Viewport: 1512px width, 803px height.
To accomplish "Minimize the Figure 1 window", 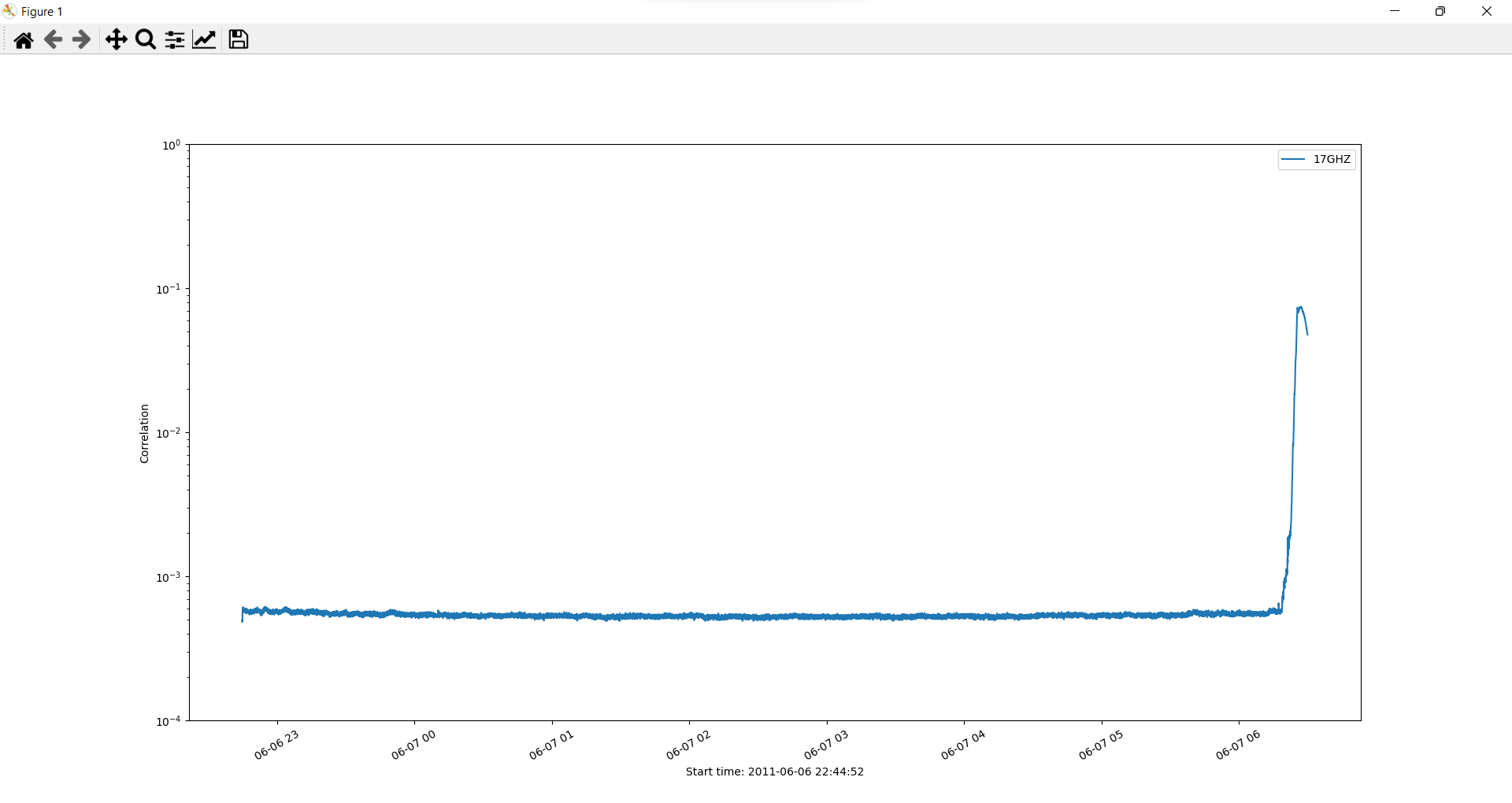I will tap(1395, 11).
